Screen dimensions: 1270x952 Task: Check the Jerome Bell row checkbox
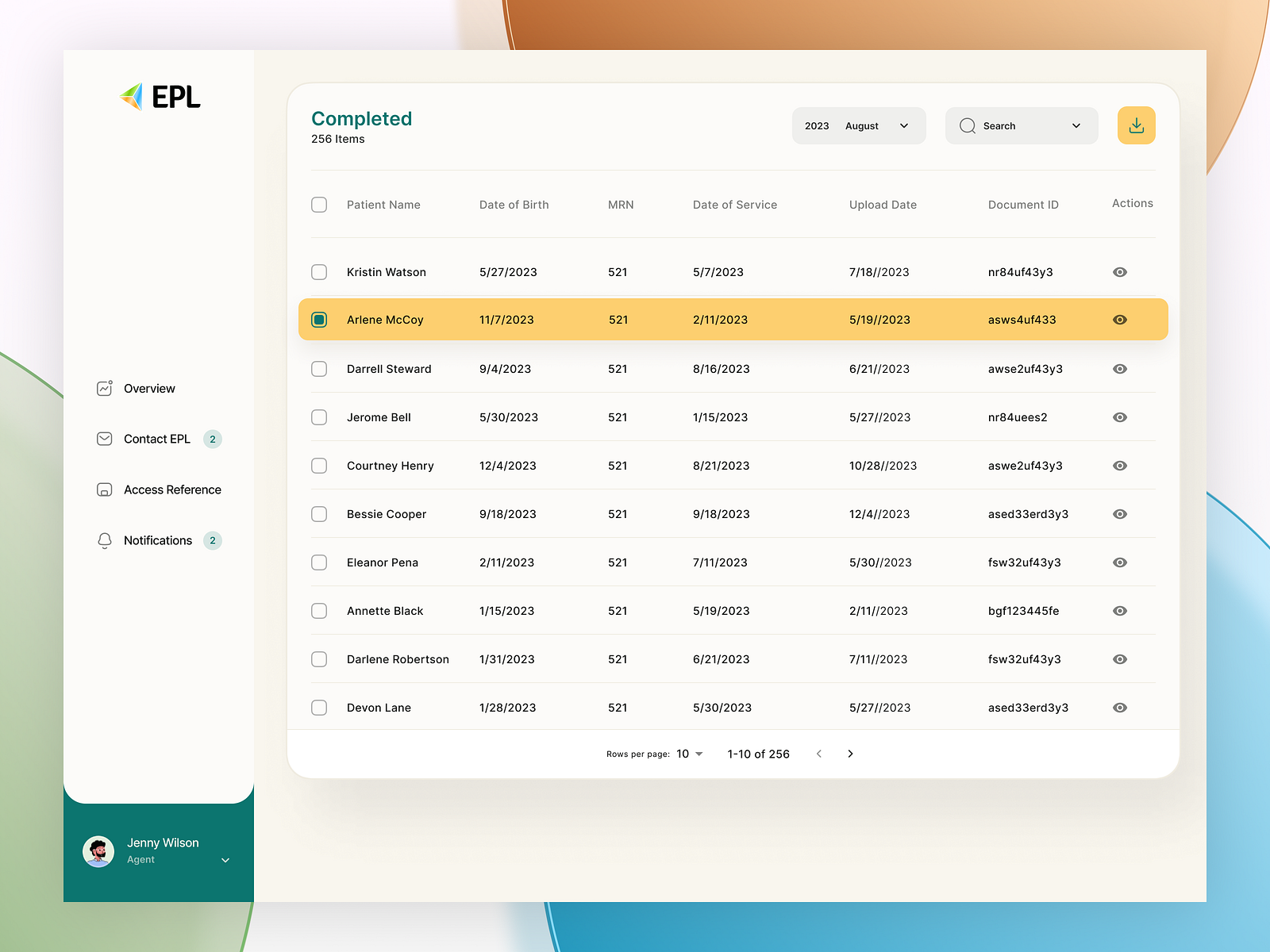319,417
